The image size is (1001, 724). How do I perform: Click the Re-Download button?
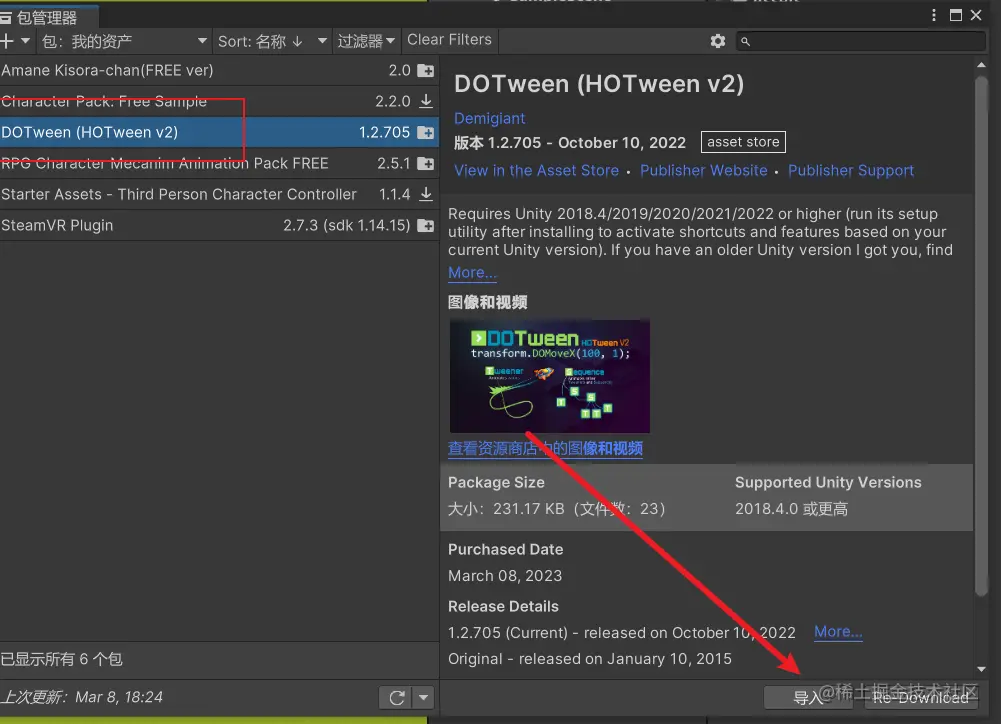pyautogui.click(x=921, y=697)
